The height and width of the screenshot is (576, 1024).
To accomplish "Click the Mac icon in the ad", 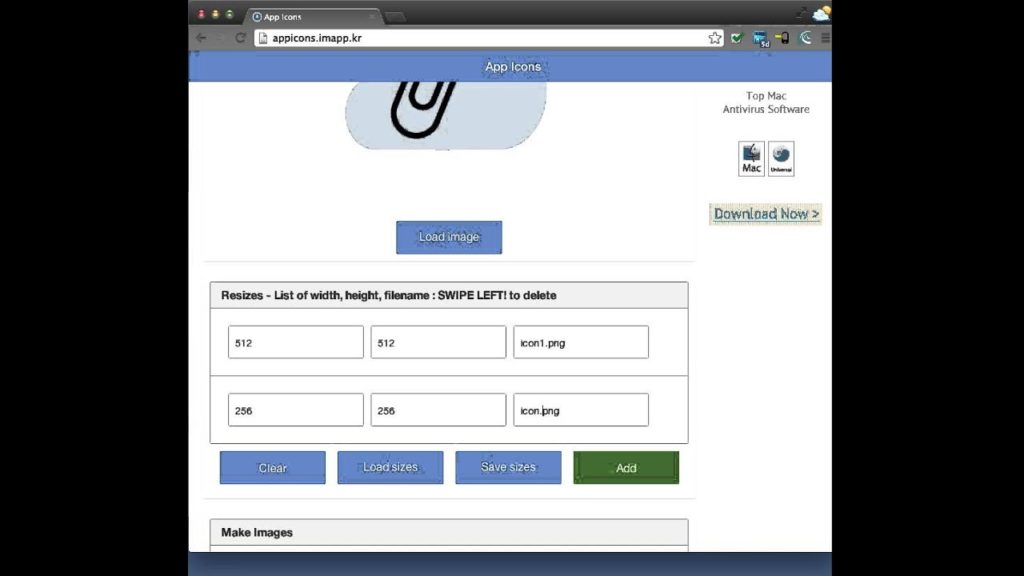I will click(751, 159).
